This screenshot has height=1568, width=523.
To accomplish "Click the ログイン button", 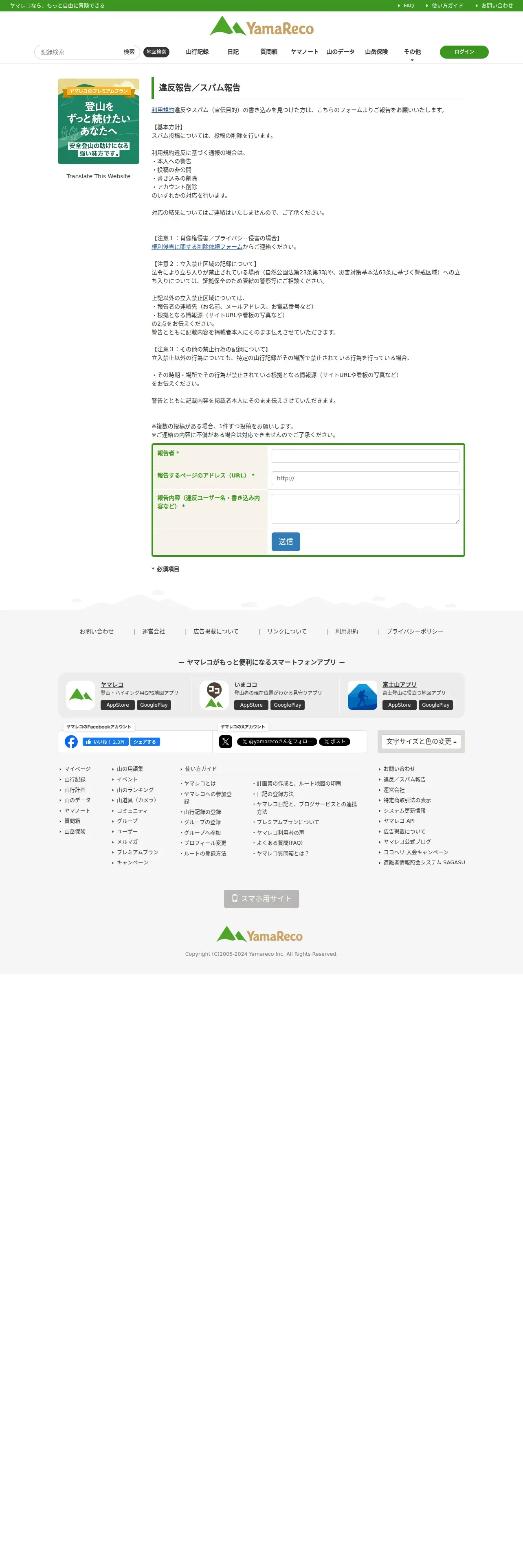I will 464,52.
